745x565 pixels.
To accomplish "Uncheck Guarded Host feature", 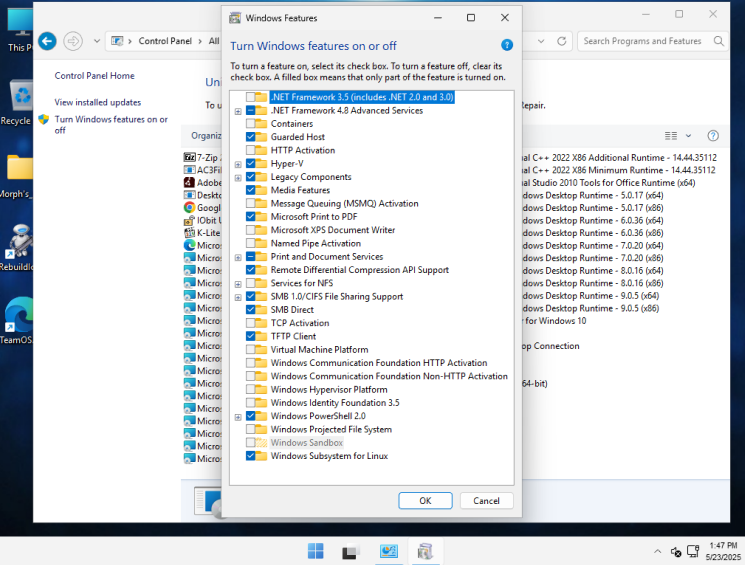I will (250, 137).
